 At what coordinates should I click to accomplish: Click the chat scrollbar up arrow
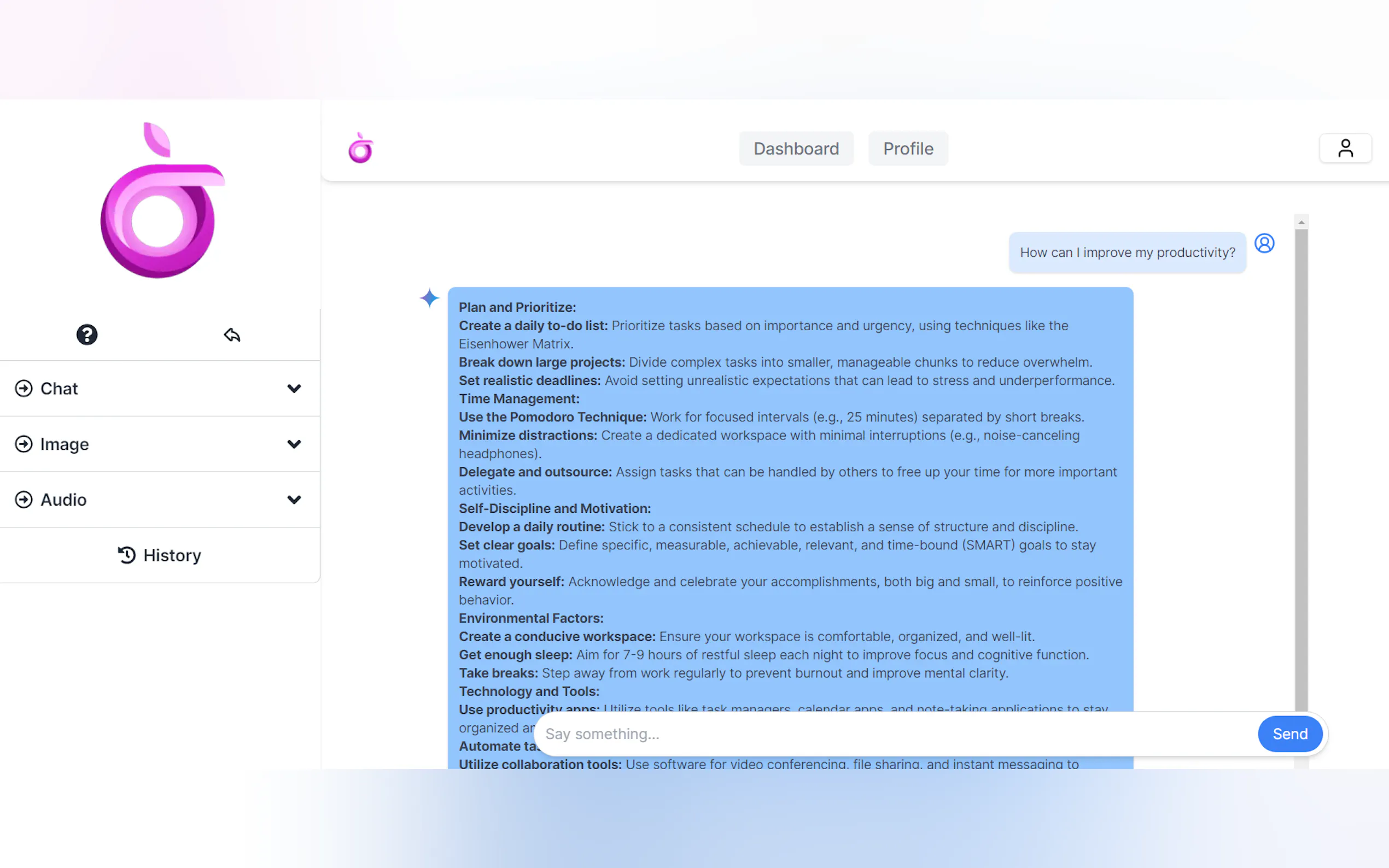coord(1301,222)
